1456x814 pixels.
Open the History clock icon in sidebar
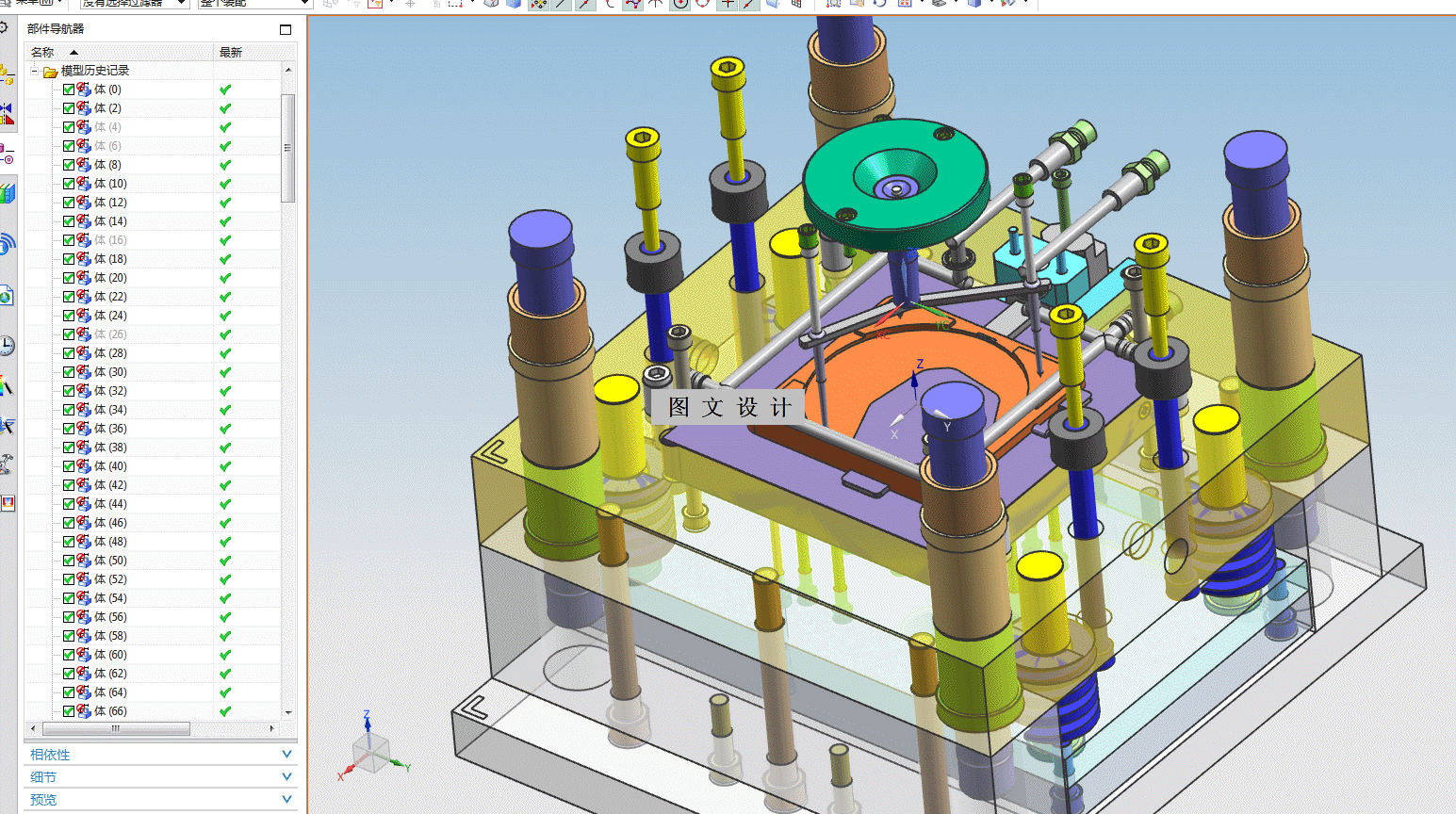point(7,346)
